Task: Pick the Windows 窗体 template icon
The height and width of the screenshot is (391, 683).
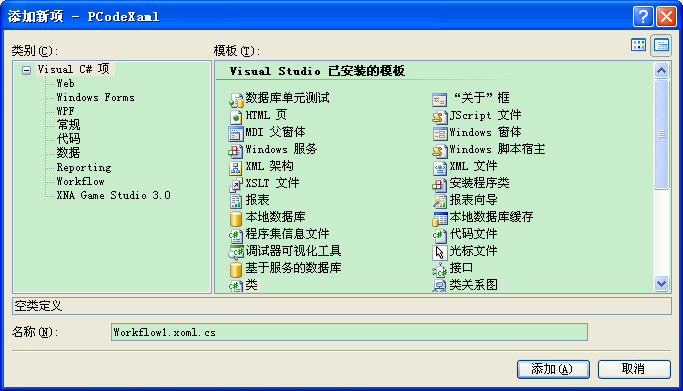Action: 440,134
